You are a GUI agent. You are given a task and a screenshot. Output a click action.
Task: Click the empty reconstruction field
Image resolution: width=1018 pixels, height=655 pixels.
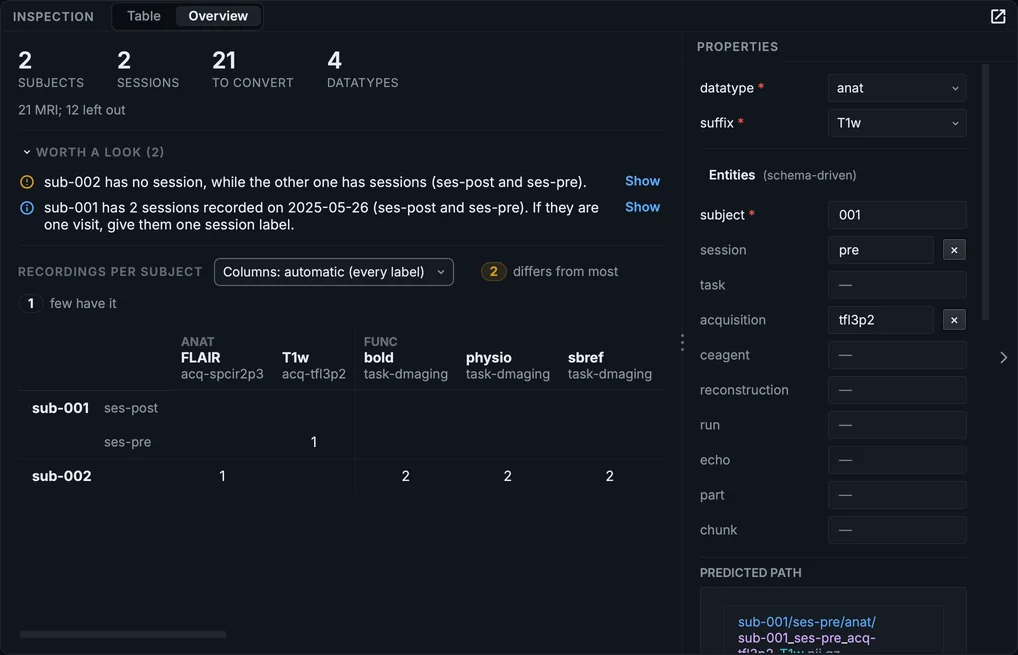897,390
